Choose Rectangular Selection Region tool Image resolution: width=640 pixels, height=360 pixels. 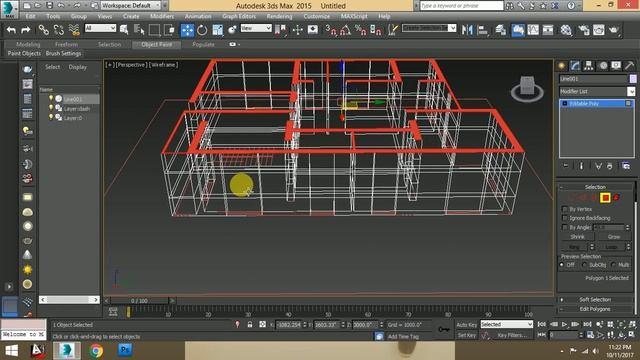tap(154, 30)
